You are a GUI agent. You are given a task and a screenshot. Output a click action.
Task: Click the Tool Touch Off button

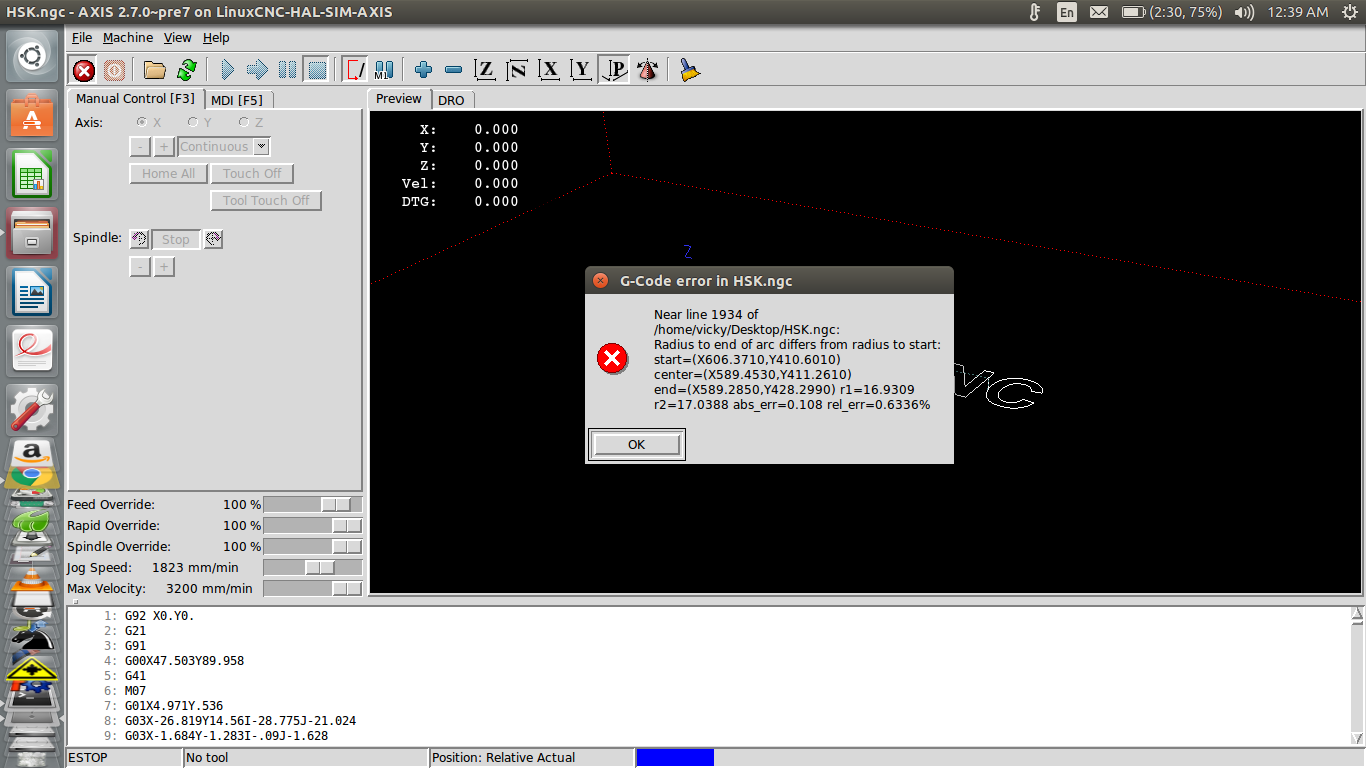coord(266,201)
